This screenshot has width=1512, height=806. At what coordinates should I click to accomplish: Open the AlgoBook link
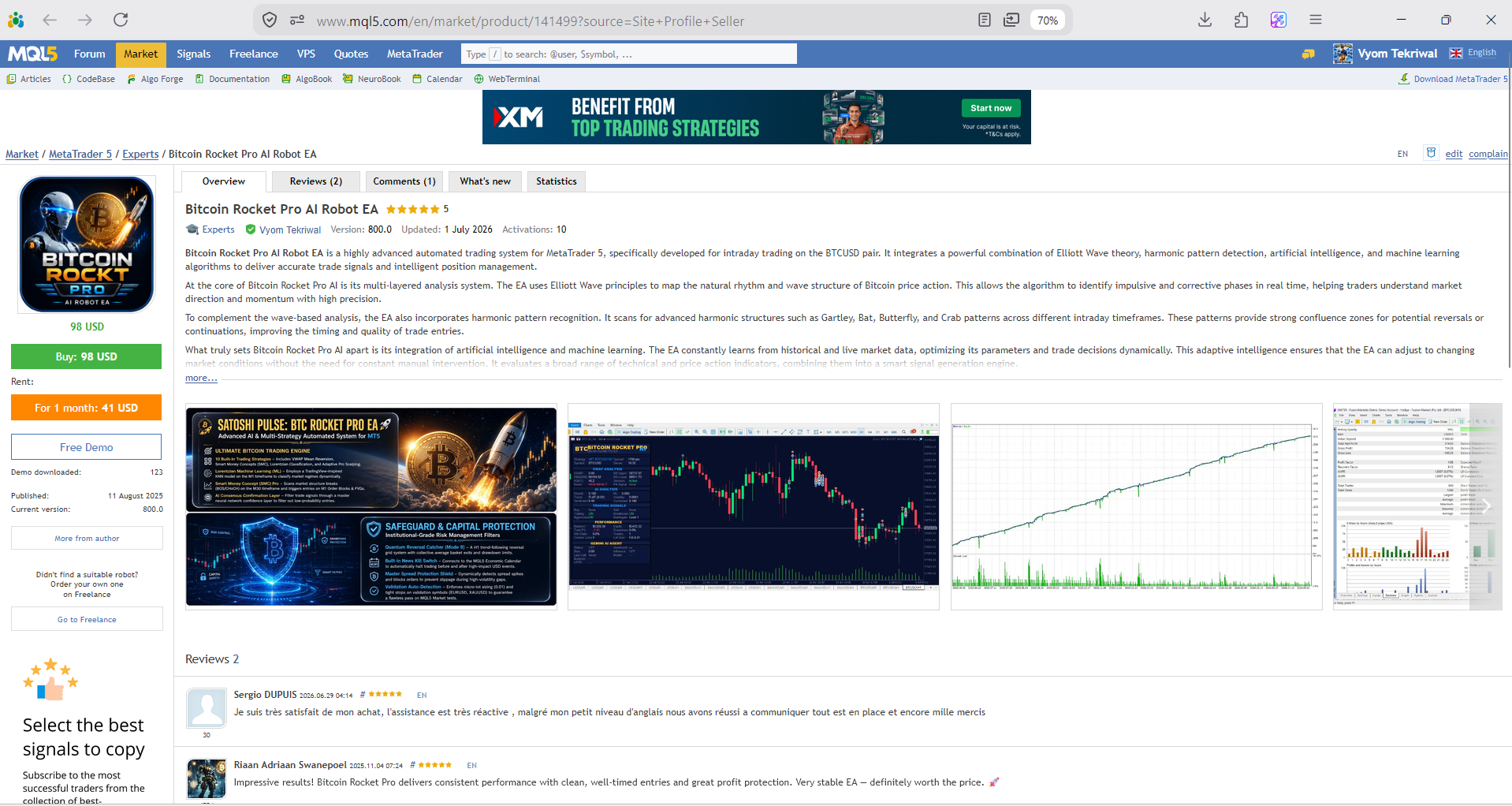[x=307, y=79]
